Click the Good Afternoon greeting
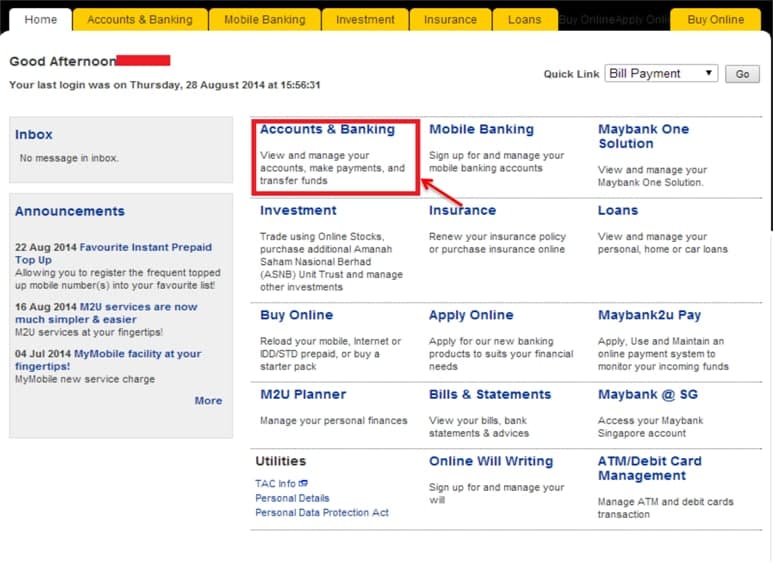The width and height of the screenshot is (774, 563). coord(63,62)
